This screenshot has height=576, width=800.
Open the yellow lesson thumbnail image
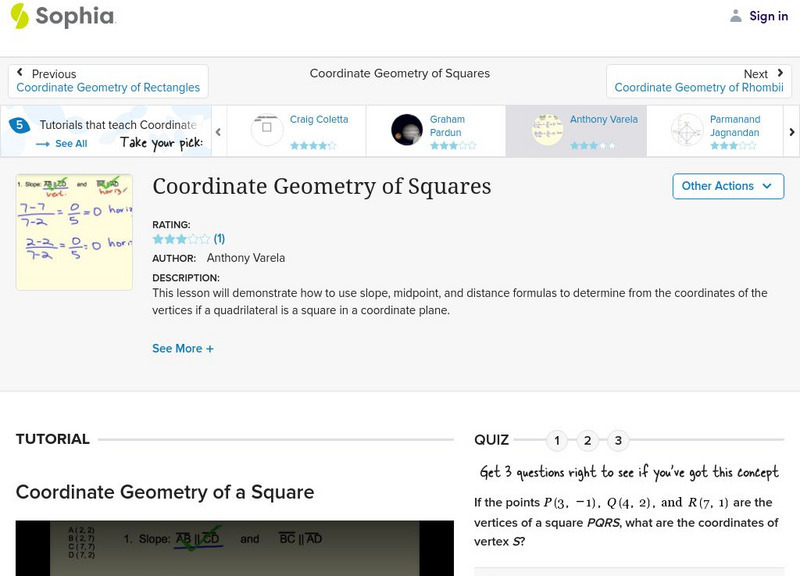tap(74, 232)
